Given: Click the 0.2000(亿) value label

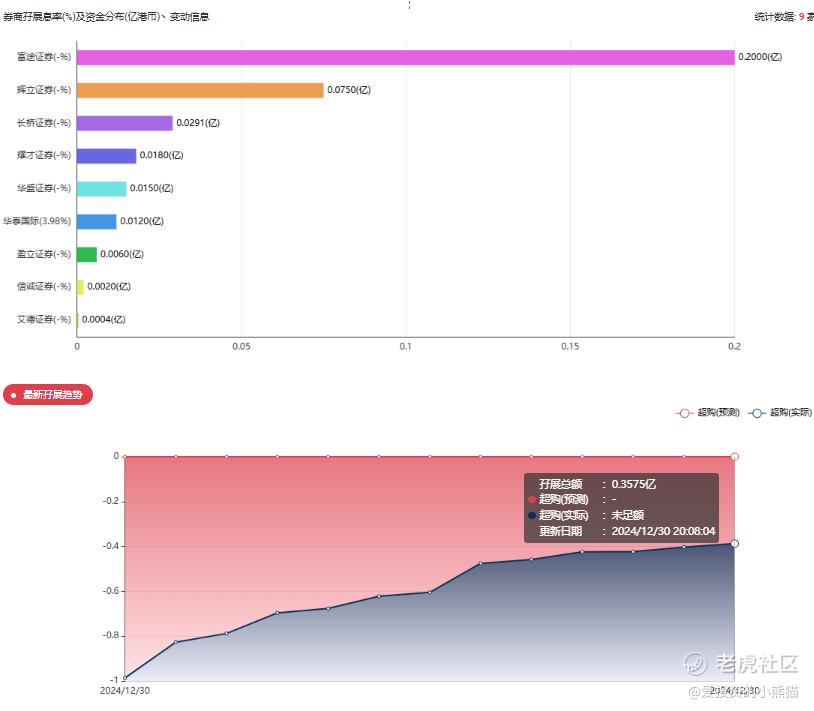Looking at the screenshot, I should point(760,57).
